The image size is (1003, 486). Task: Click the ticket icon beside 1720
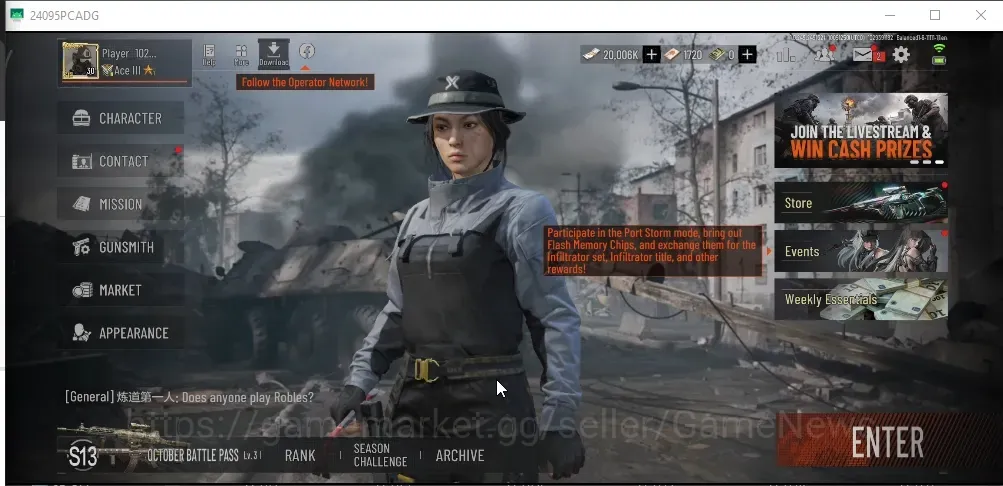click(x=672, y=54)
